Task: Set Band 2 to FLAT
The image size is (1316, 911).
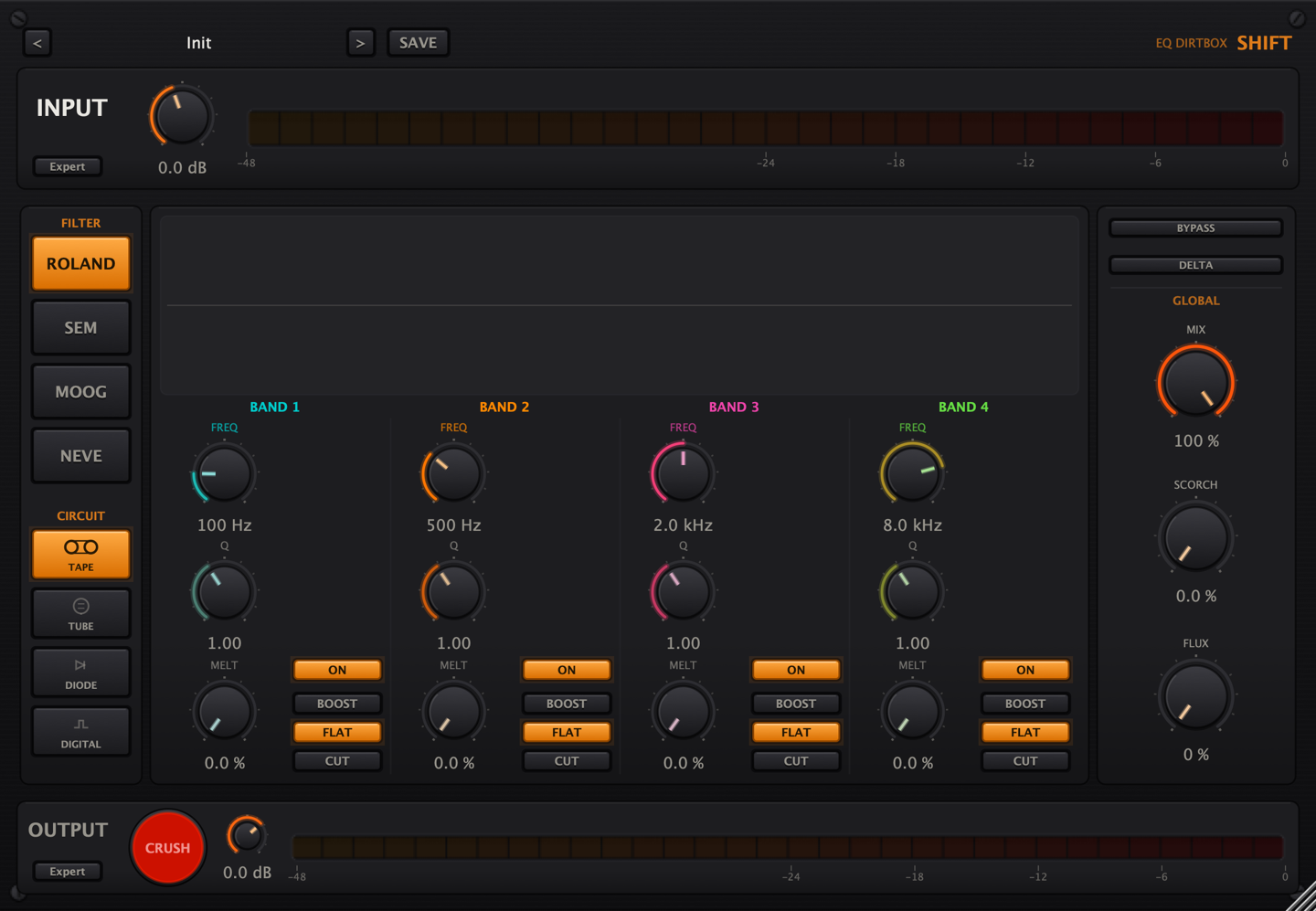Action: click(x=567, y=732)
